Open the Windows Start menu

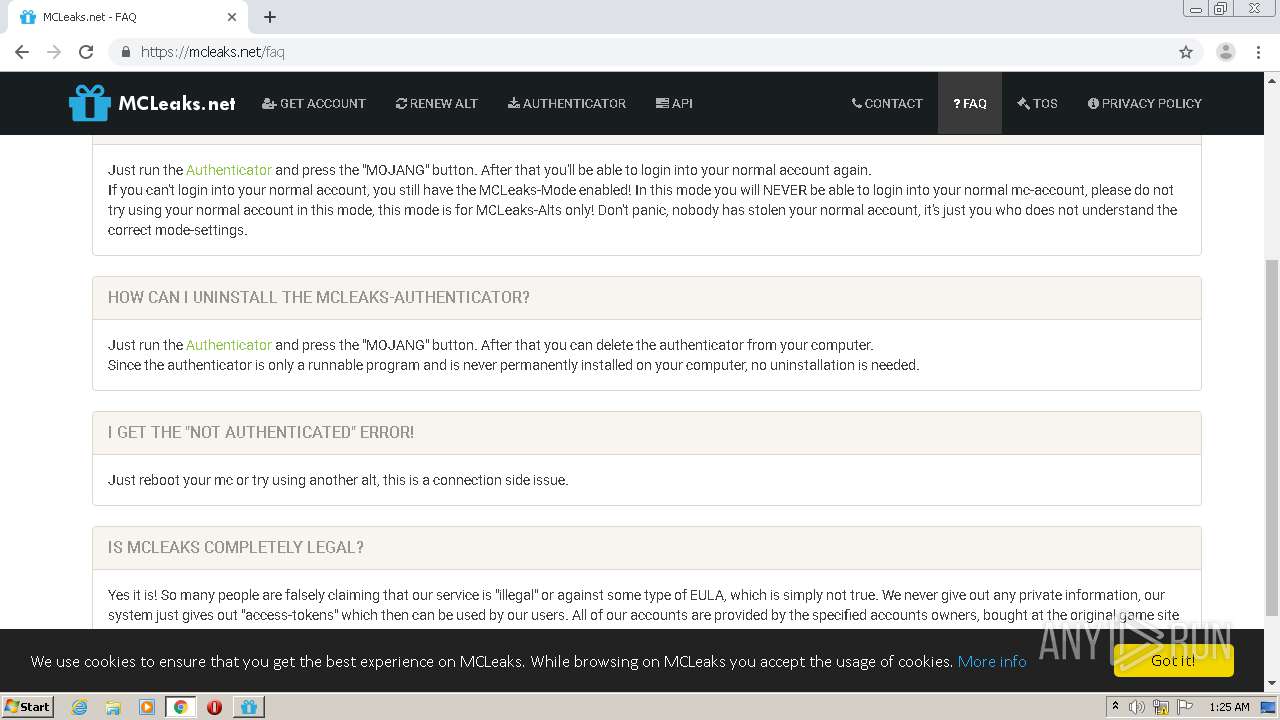pos(28,706)
